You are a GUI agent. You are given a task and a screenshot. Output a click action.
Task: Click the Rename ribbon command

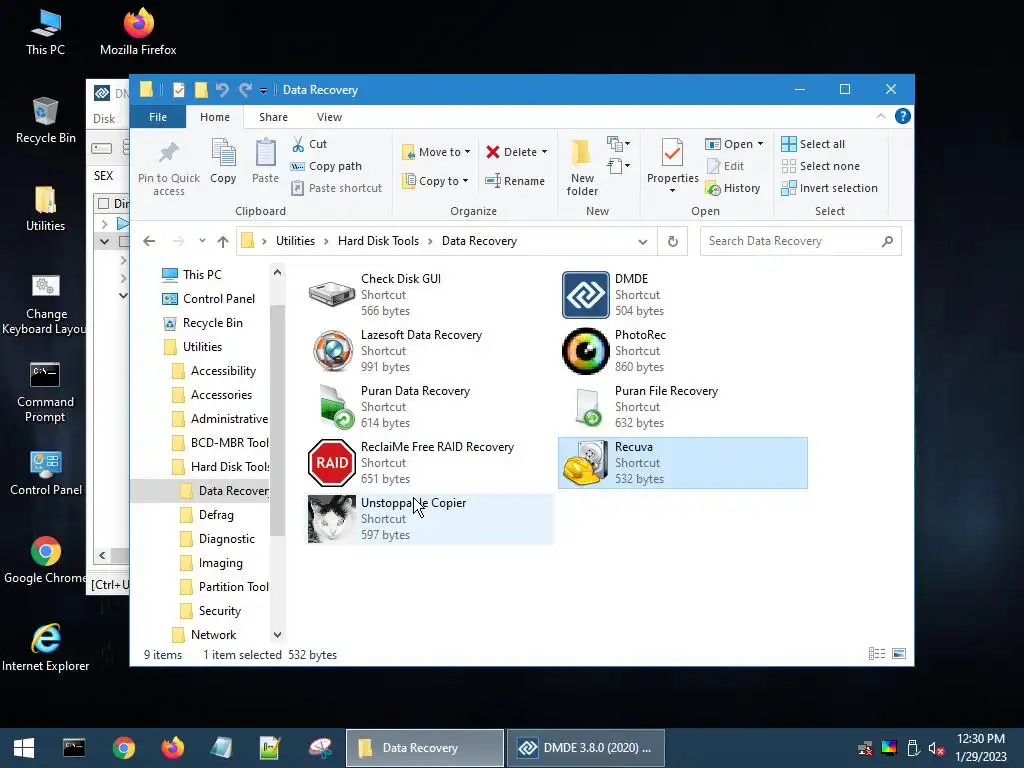[x=515, y=181]
